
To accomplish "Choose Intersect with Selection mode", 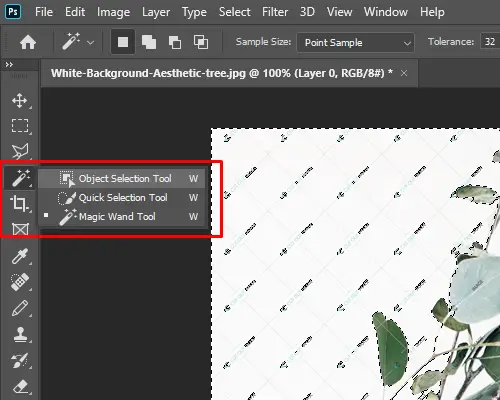I will pyautogui.click(x=201, y=42).
